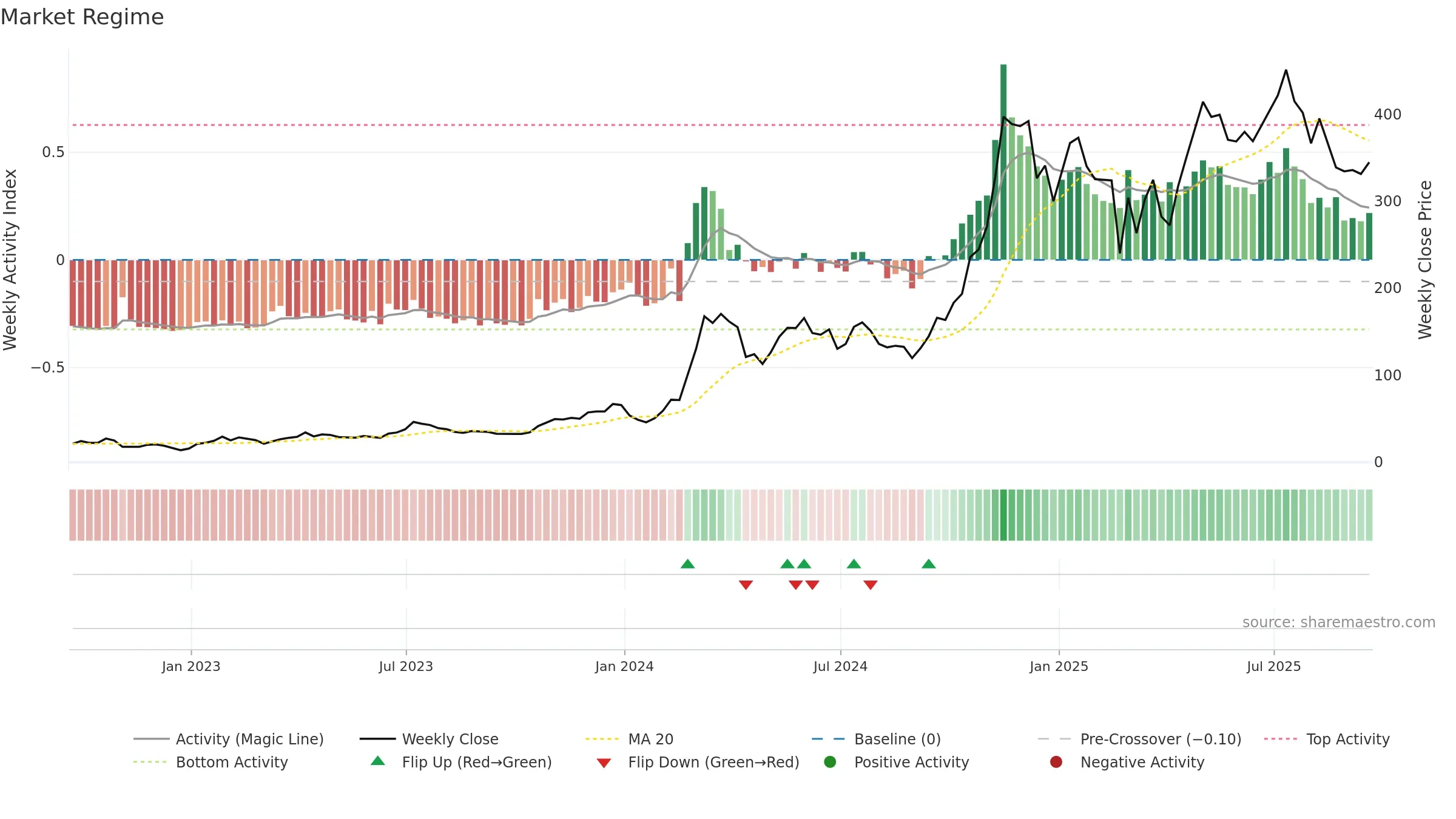
Task: Click the Weekly Close Price axis title
Action: point(1424,260)
